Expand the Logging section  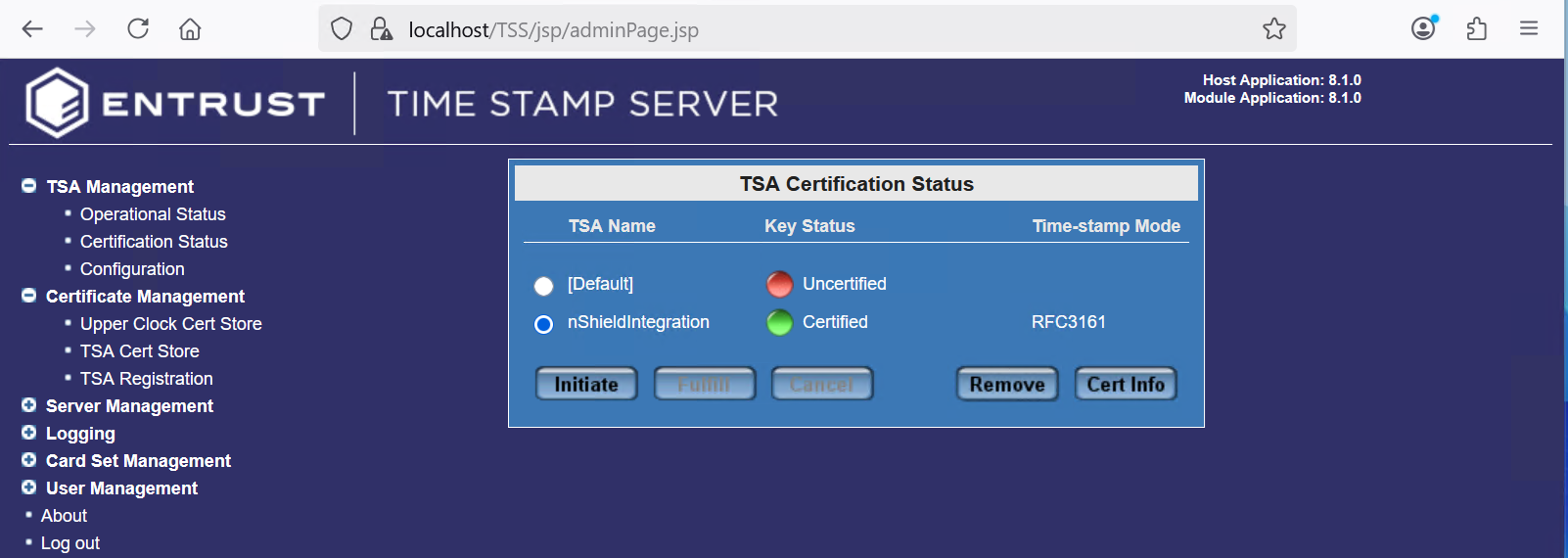pyautogui.click(x=29, y=433)
